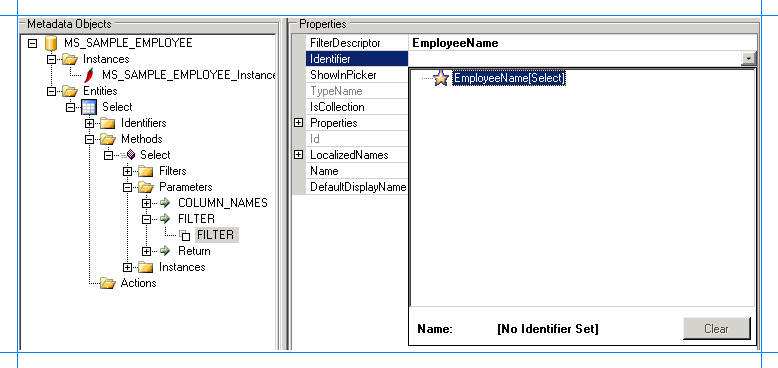778x368 pixels.
Task: Expand the COLUMN_NAMES parameter node
Action: tap(146, 203)
